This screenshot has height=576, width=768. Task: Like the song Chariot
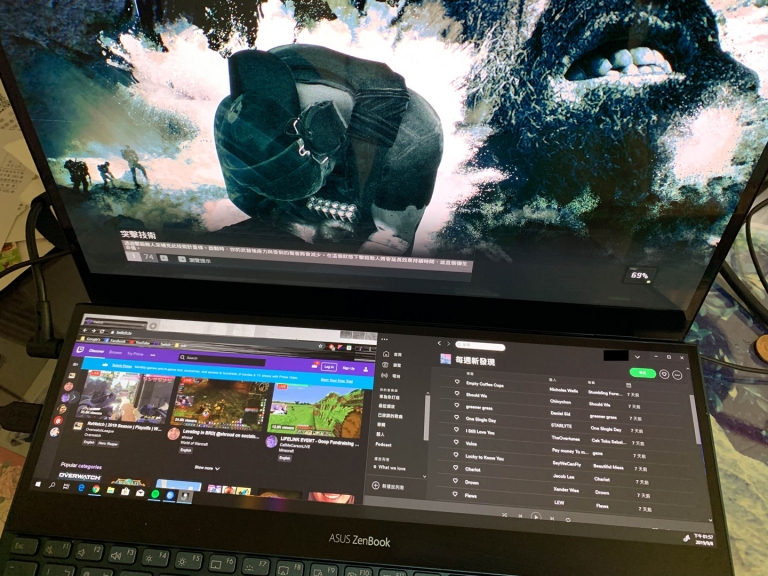[x=455, y=468]
